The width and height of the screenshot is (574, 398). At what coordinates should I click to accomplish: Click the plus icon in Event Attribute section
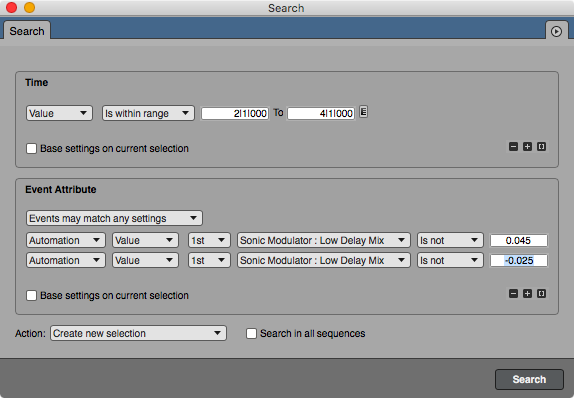tap(527, 294)
